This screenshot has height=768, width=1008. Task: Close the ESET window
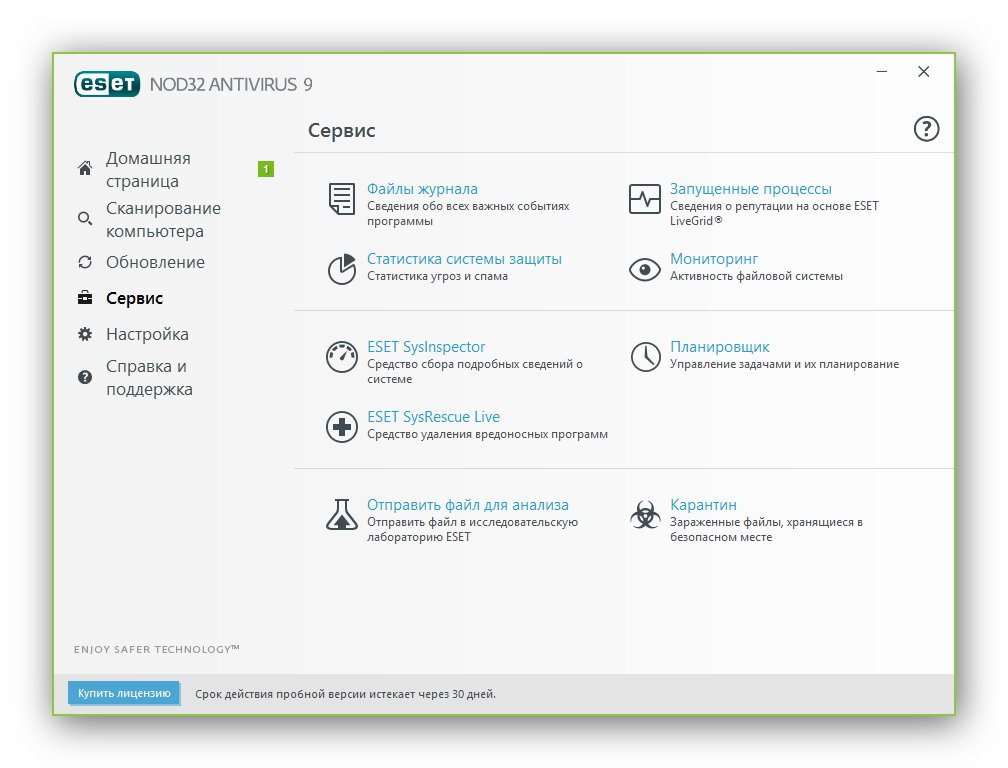pyautogui.click(x=923, y=71)
